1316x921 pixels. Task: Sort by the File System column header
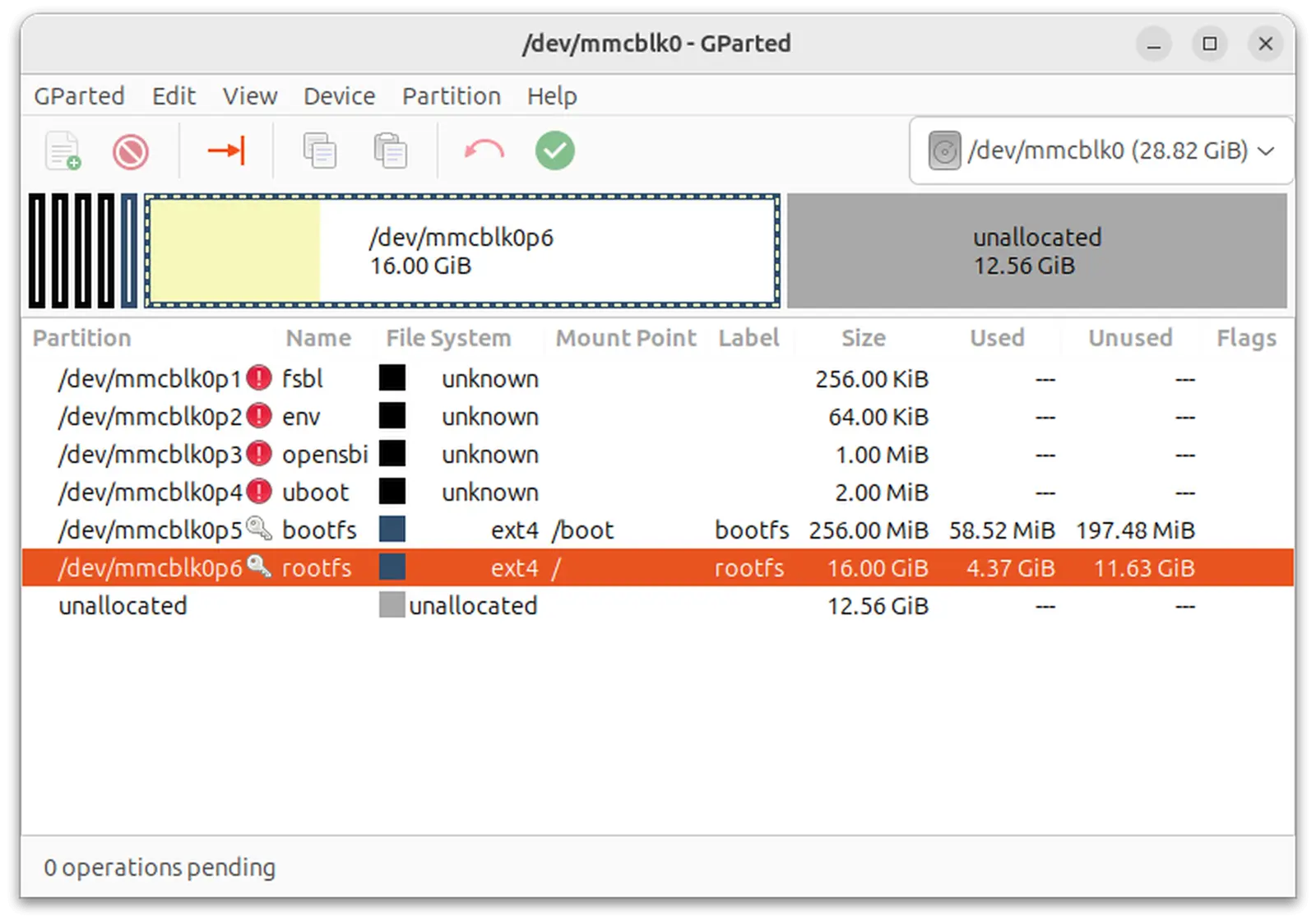click(x=448, y=338)
